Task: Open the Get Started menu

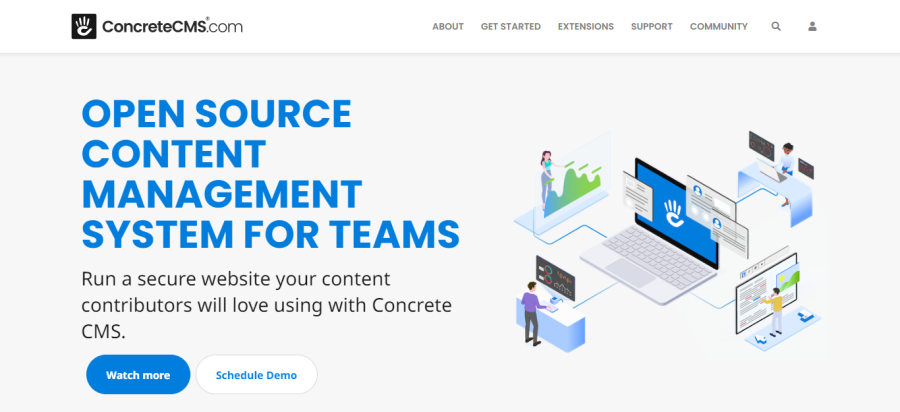Action: 511,26
